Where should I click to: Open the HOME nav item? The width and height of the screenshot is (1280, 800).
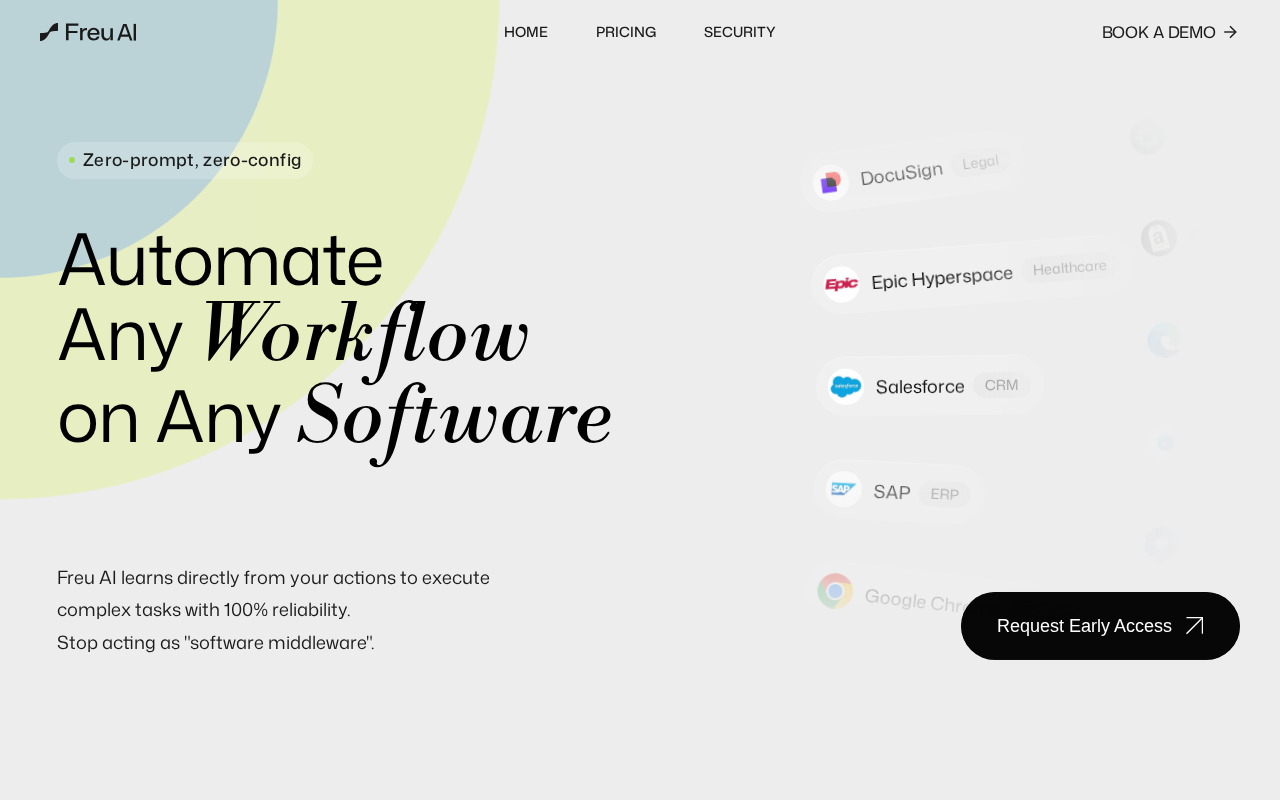[x=526, y=32]
